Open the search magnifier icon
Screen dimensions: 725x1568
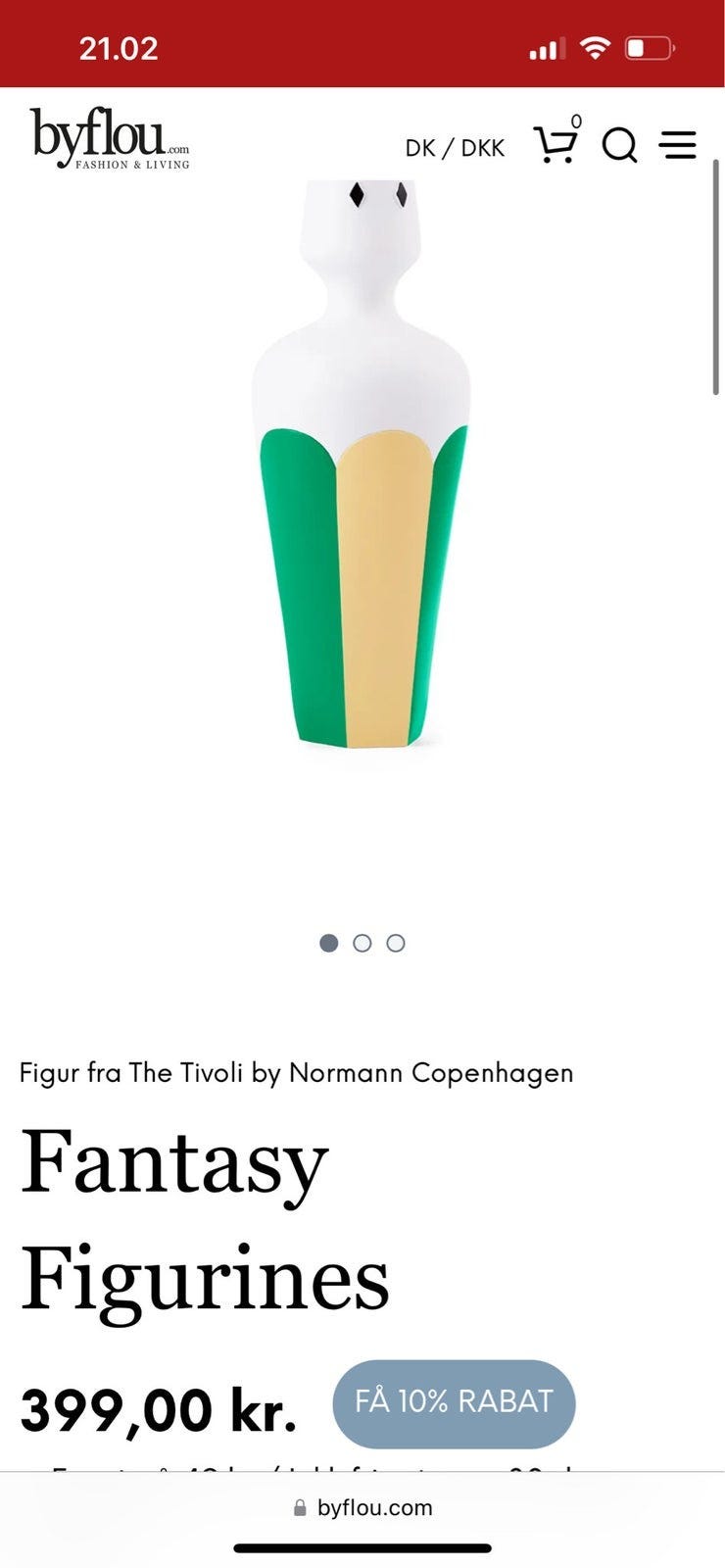[x=619, y=145]
